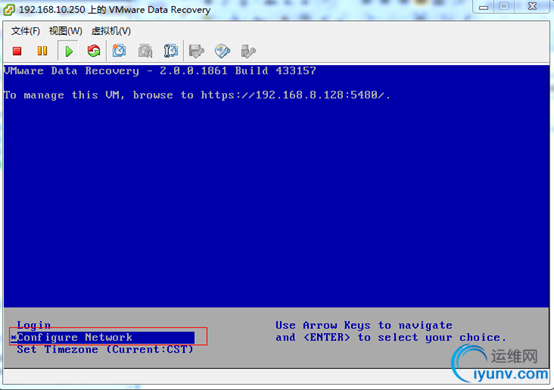The width and height of the screenshot is (554, 390).
Task: Open the snapshot manager icon
Action: pos(171,51)
